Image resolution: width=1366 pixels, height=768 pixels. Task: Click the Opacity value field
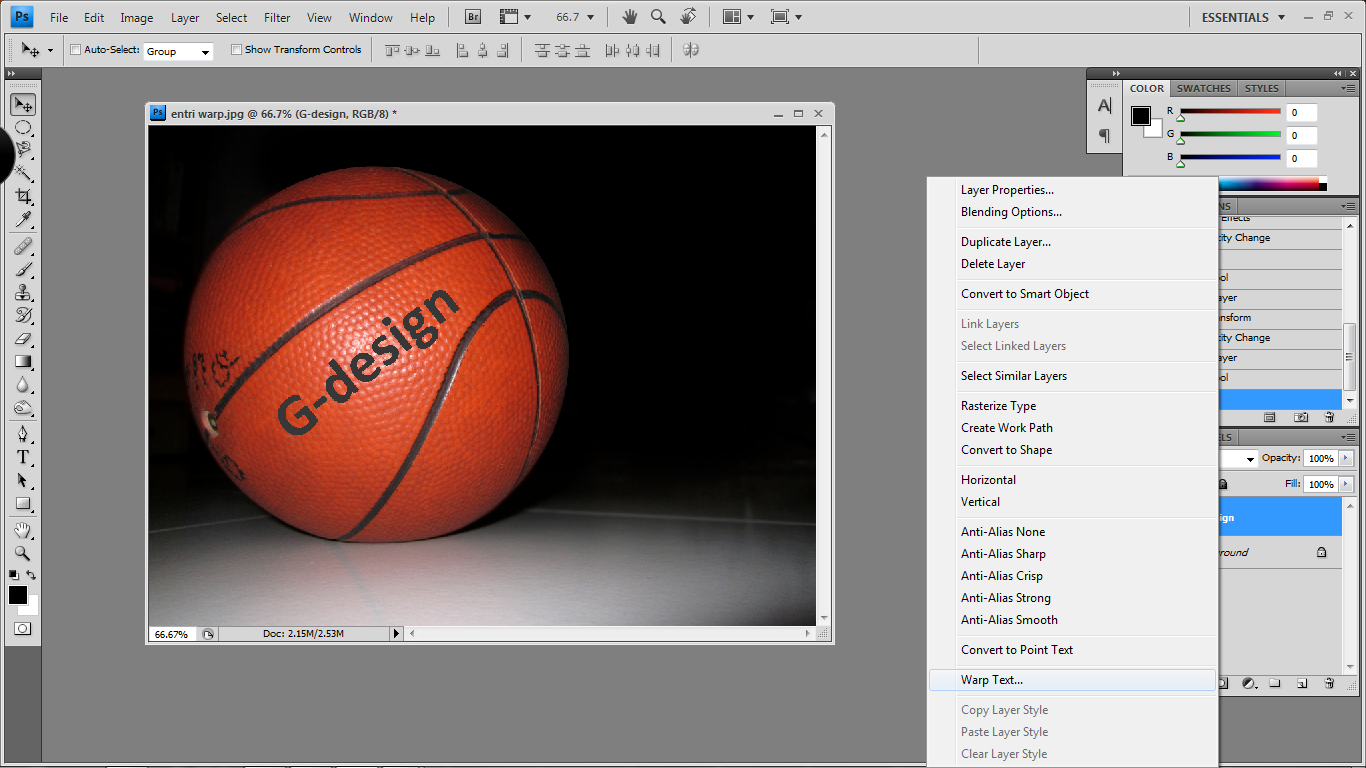point(1321,458)
